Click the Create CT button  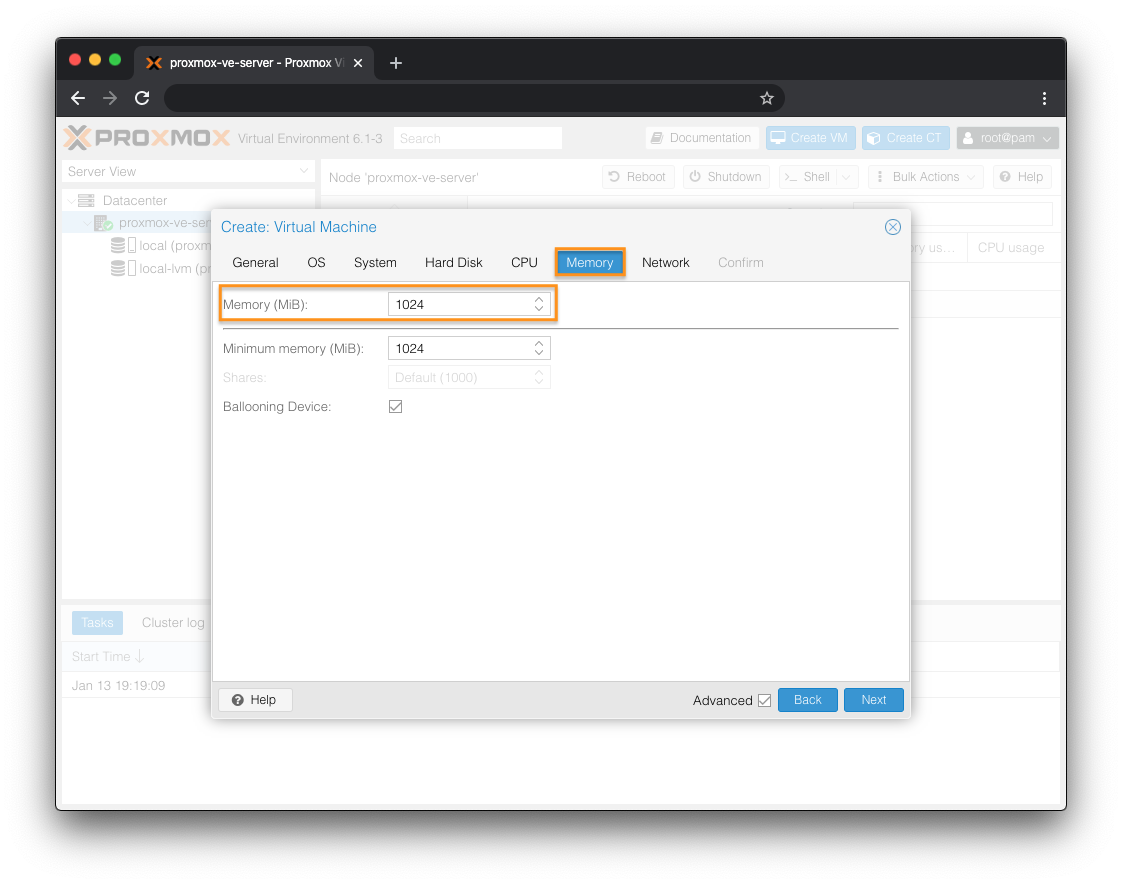click(x=906, y=138)
